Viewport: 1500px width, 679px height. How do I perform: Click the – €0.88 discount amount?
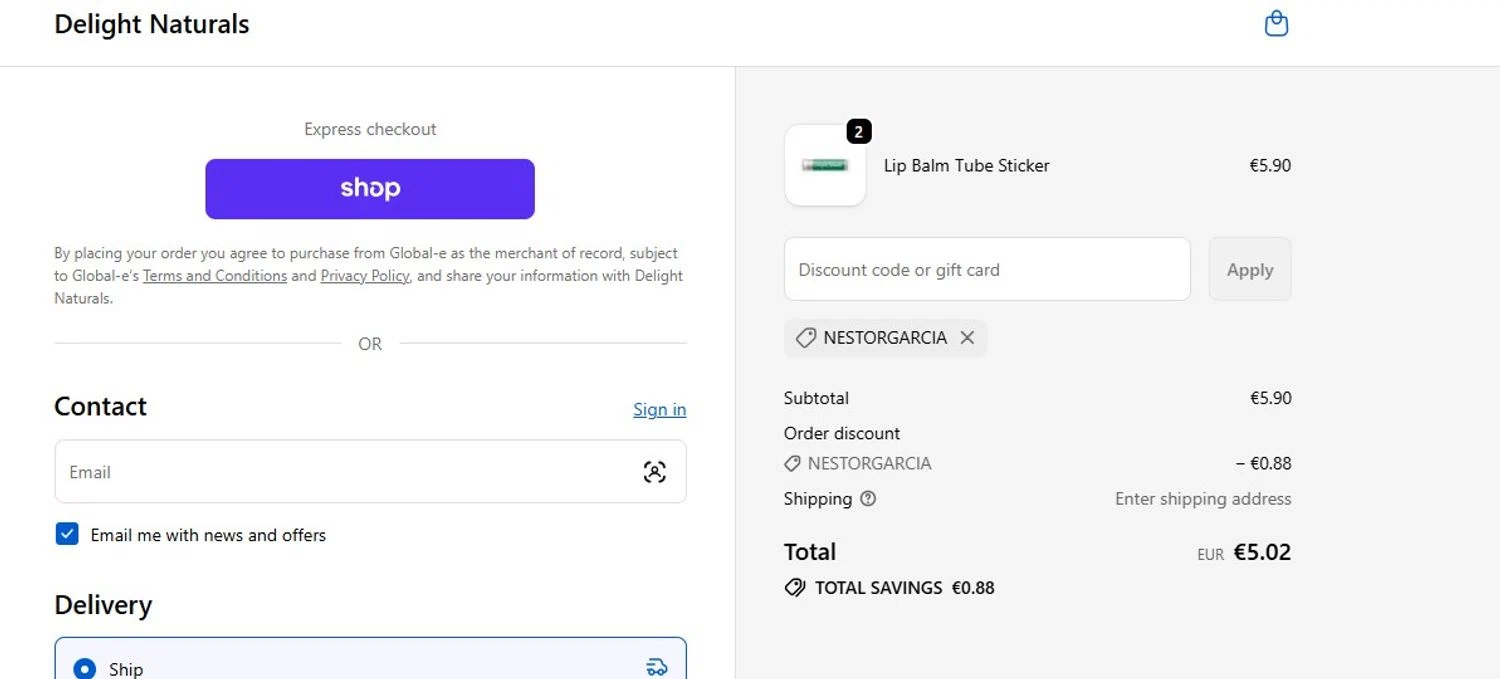click(x=1264, y=464)
